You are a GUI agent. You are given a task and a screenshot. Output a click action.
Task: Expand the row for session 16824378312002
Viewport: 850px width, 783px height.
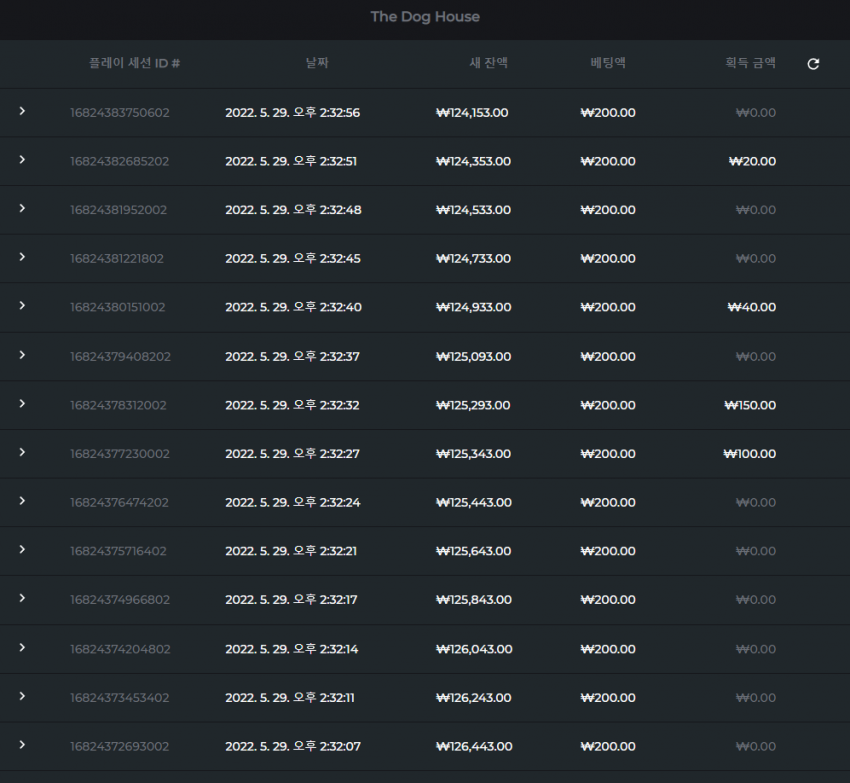[x=22, y=404]
